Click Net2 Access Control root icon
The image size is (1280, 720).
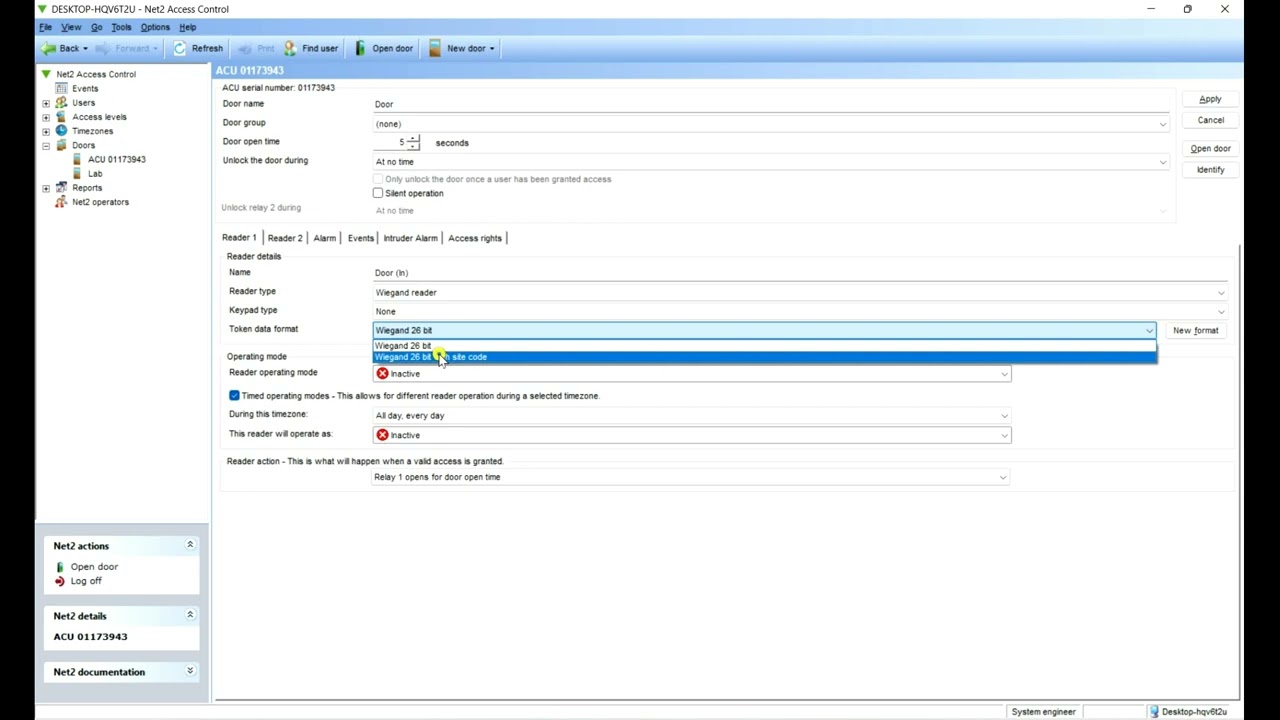pos(46,74)
